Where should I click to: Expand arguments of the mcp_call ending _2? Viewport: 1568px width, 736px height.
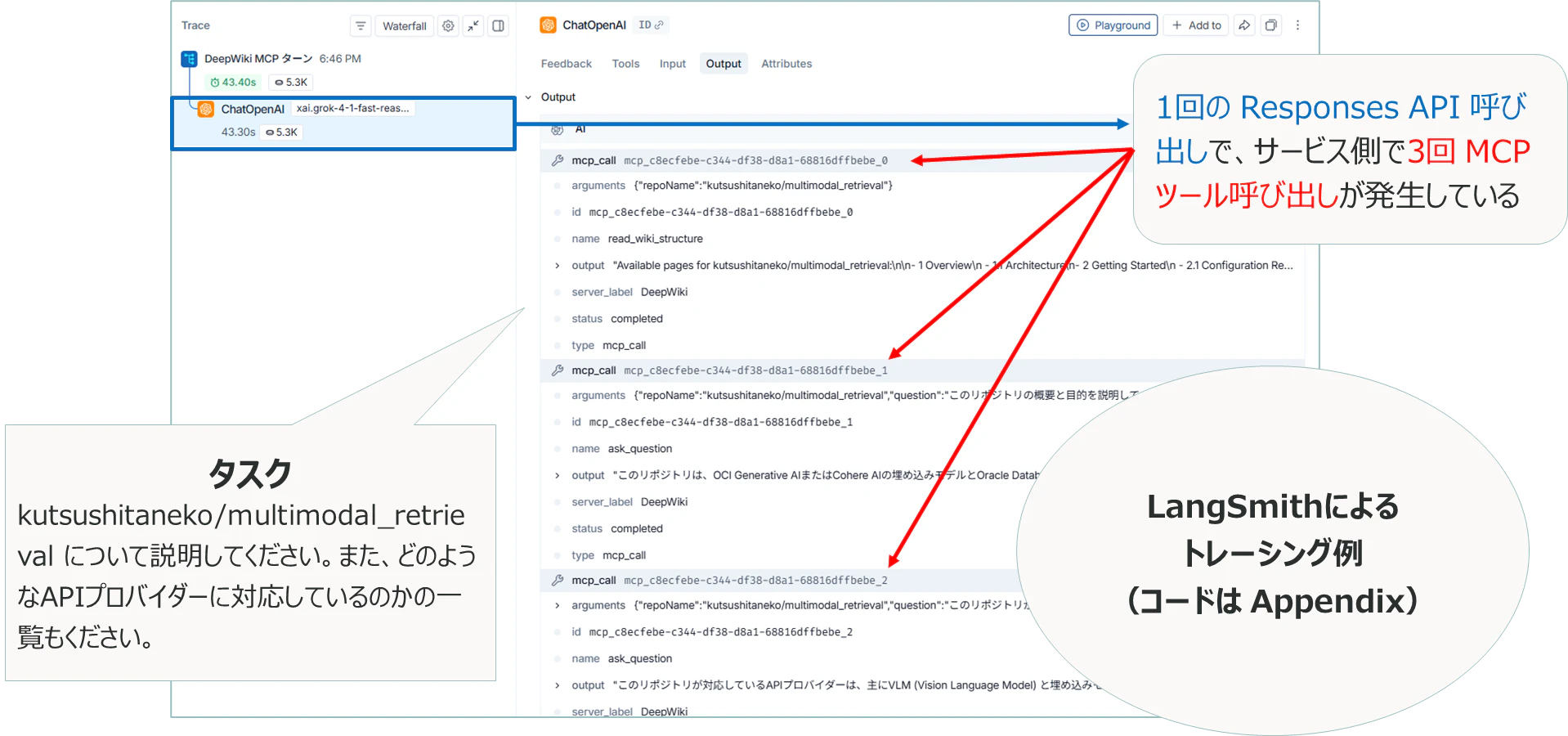[x=558, y=606]
